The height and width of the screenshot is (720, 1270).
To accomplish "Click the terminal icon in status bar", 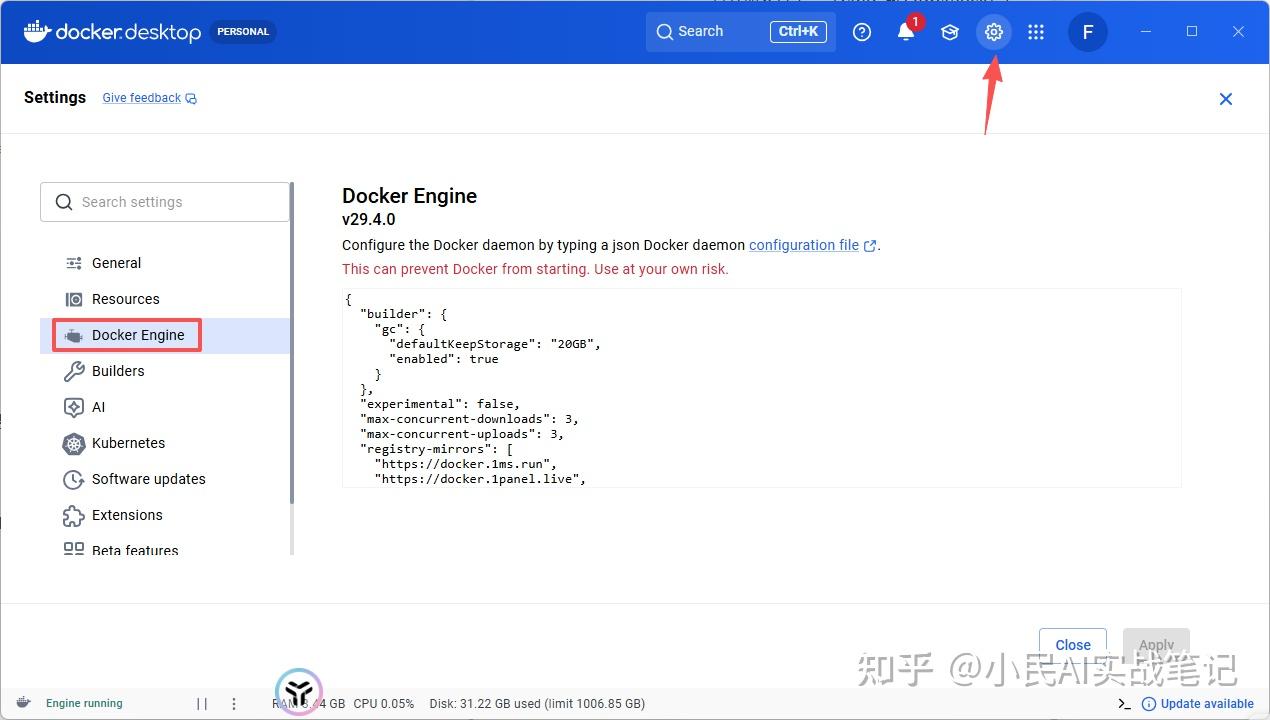I will point(1124,703).
